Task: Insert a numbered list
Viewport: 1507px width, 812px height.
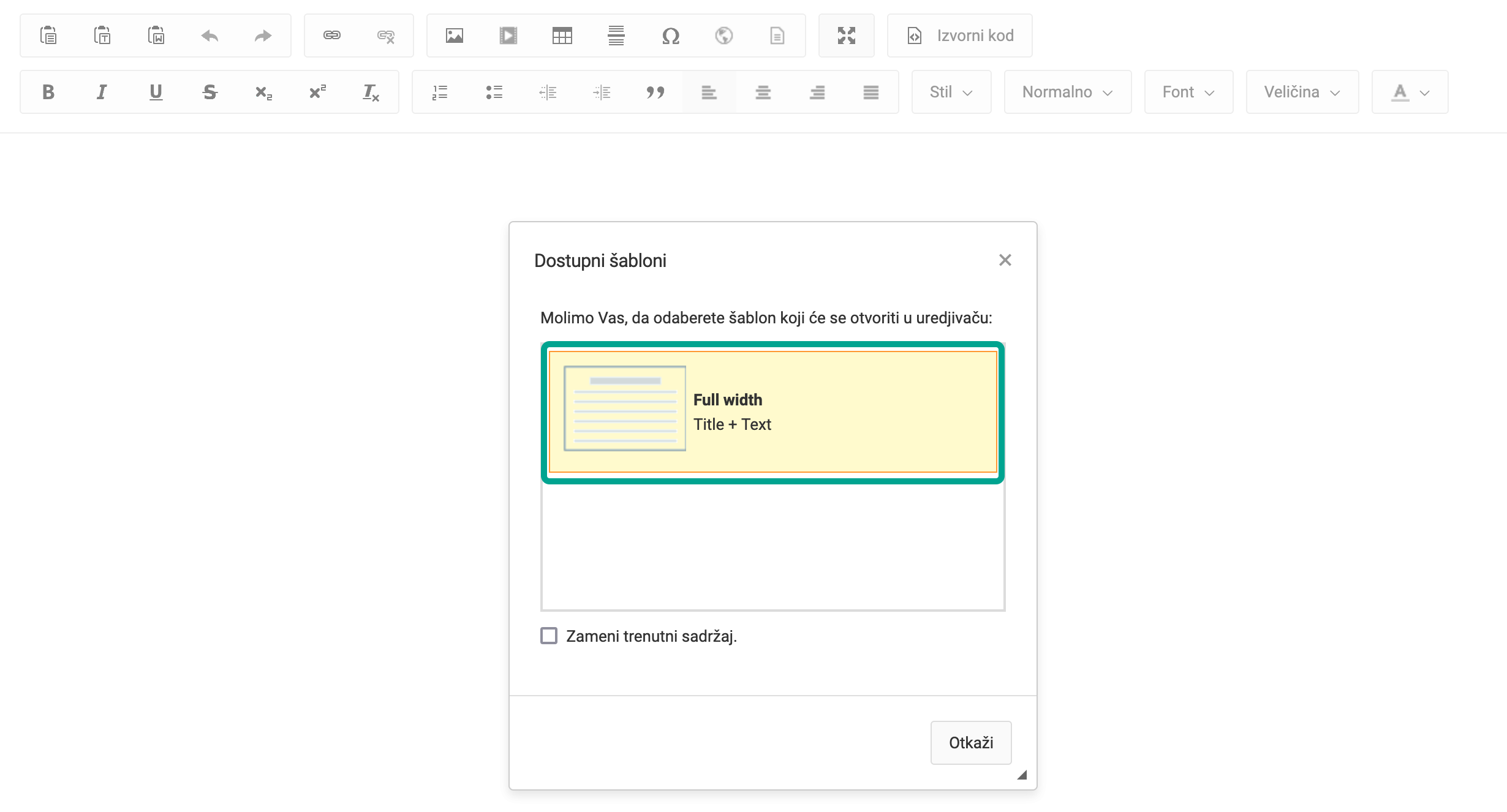Action: pos(440,92)
